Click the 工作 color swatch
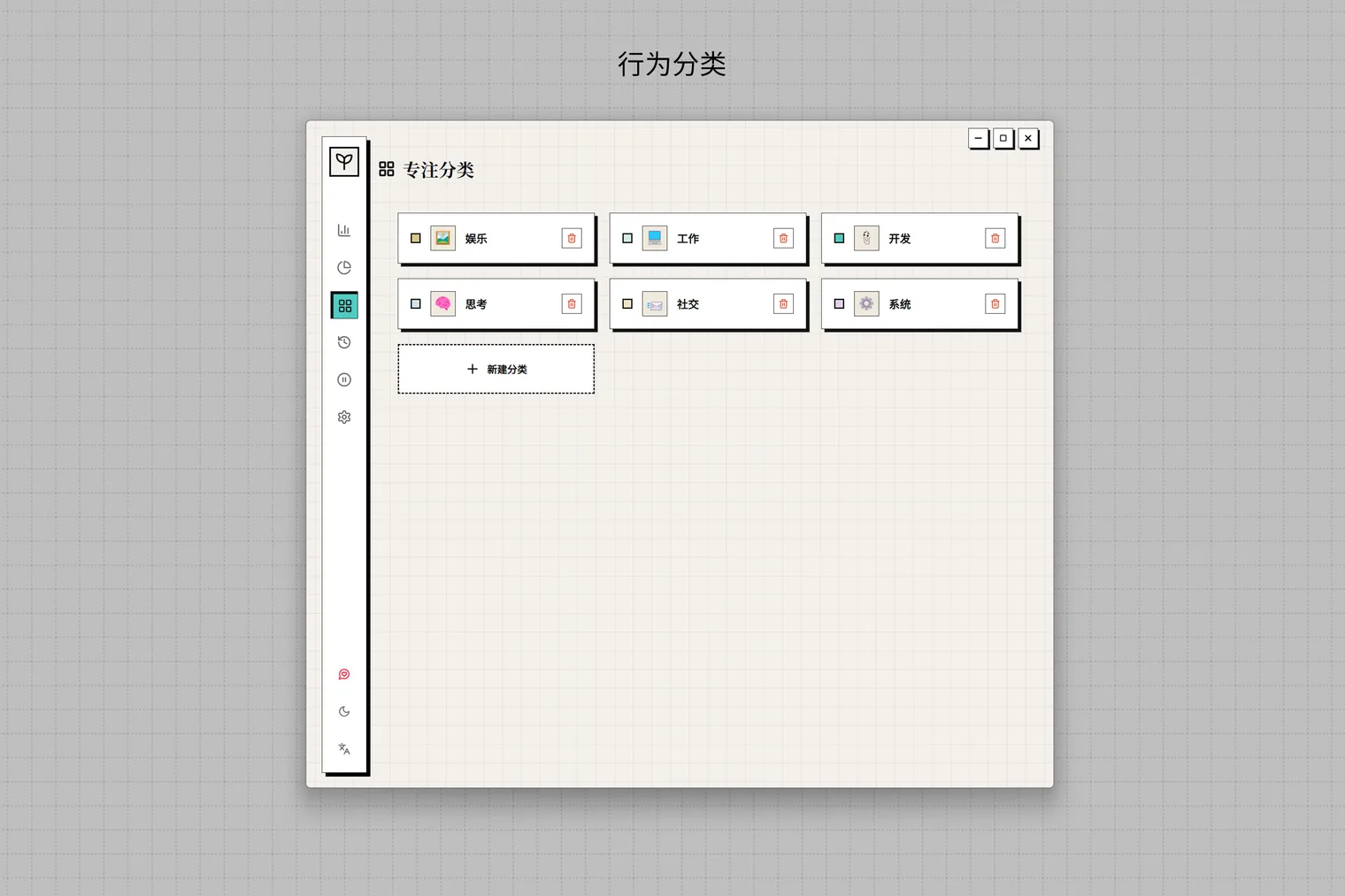 tap(627, 238)
